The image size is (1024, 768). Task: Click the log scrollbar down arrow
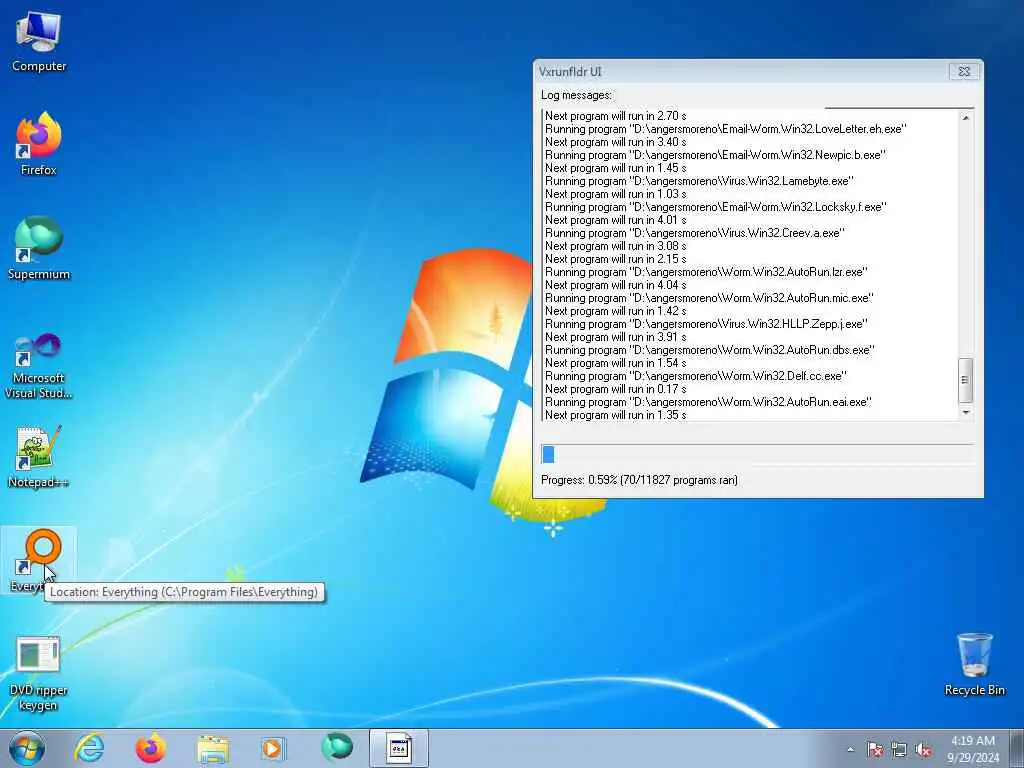coord(965,413)
